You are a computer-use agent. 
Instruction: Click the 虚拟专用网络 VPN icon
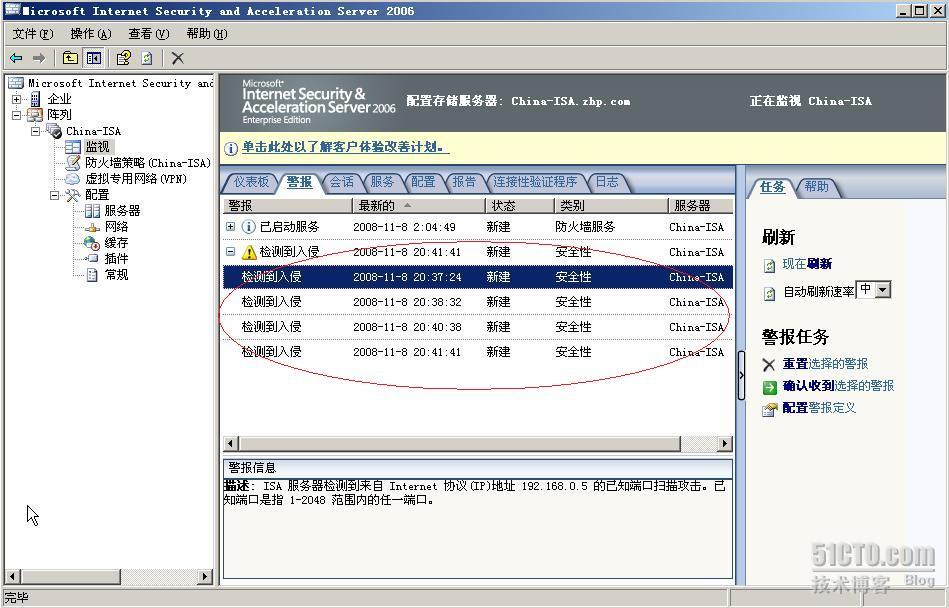pyautogui.click(x=73, y=178)
